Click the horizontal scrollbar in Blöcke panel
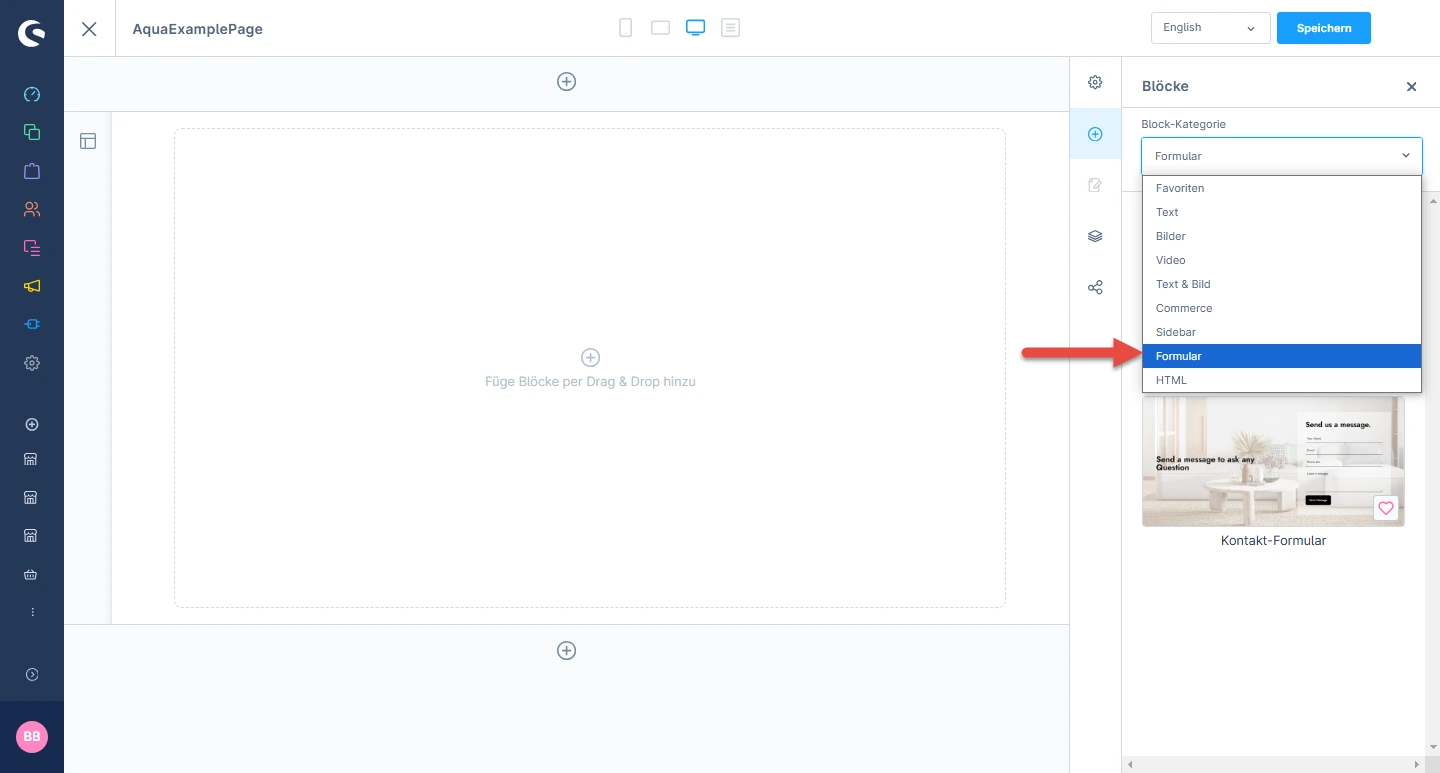Image resolution: width=1440 pixels, height=773 pixels. [x=1280, y=765]
